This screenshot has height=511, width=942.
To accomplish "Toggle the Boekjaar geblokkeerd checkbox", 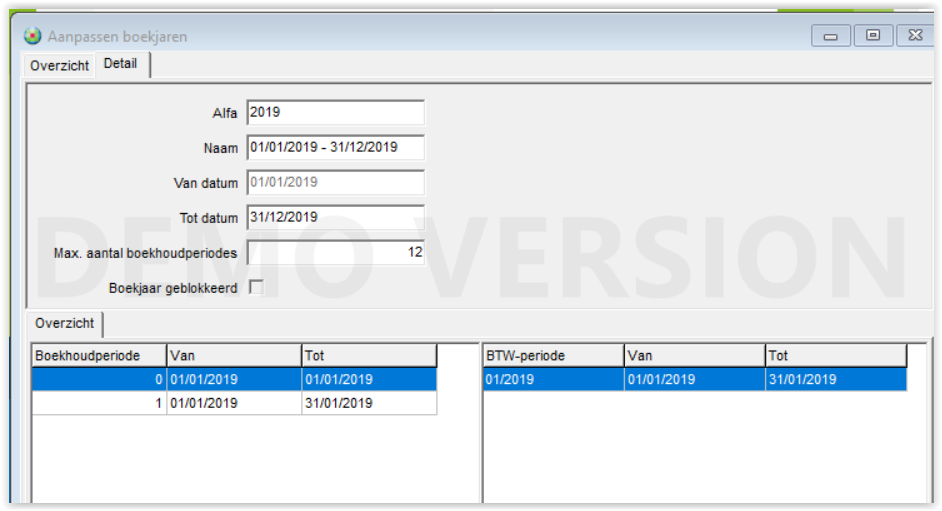I will [x=256, y=288].
